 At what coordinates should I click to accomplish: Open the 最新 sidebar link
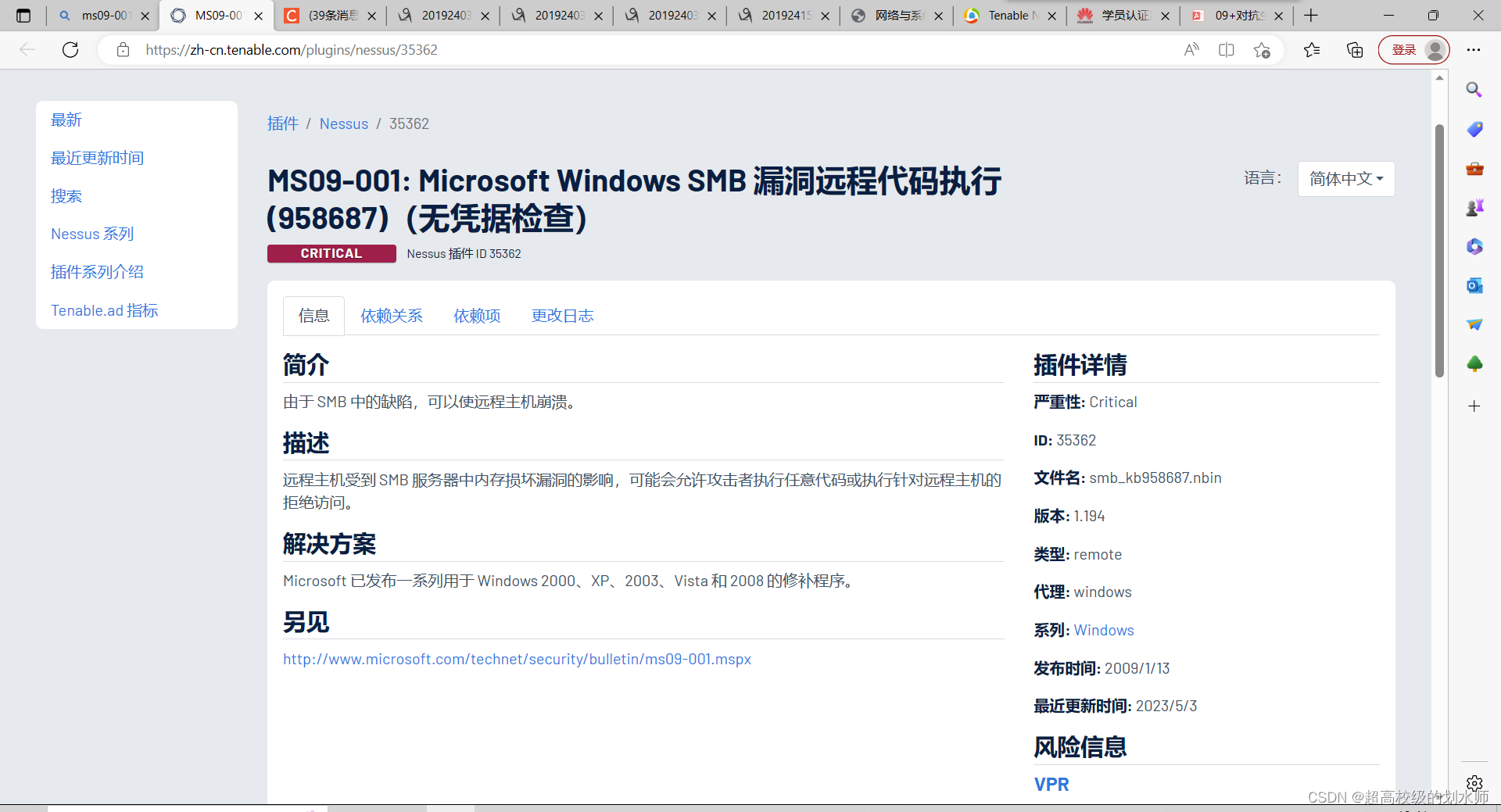point(66,120)
